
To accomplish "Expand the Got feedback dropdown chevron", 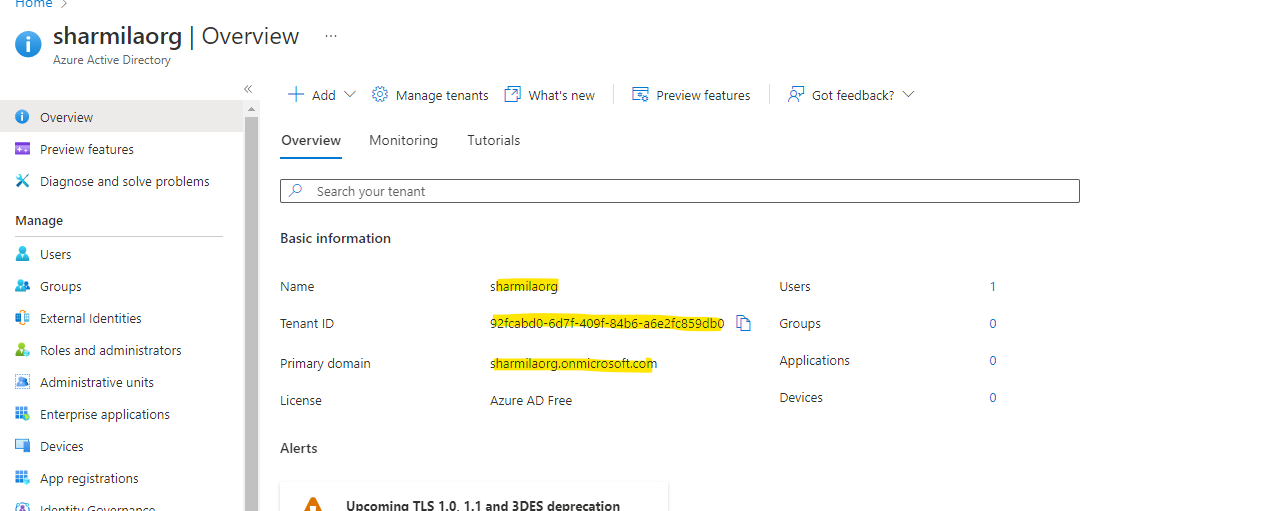I will (908, 94).
